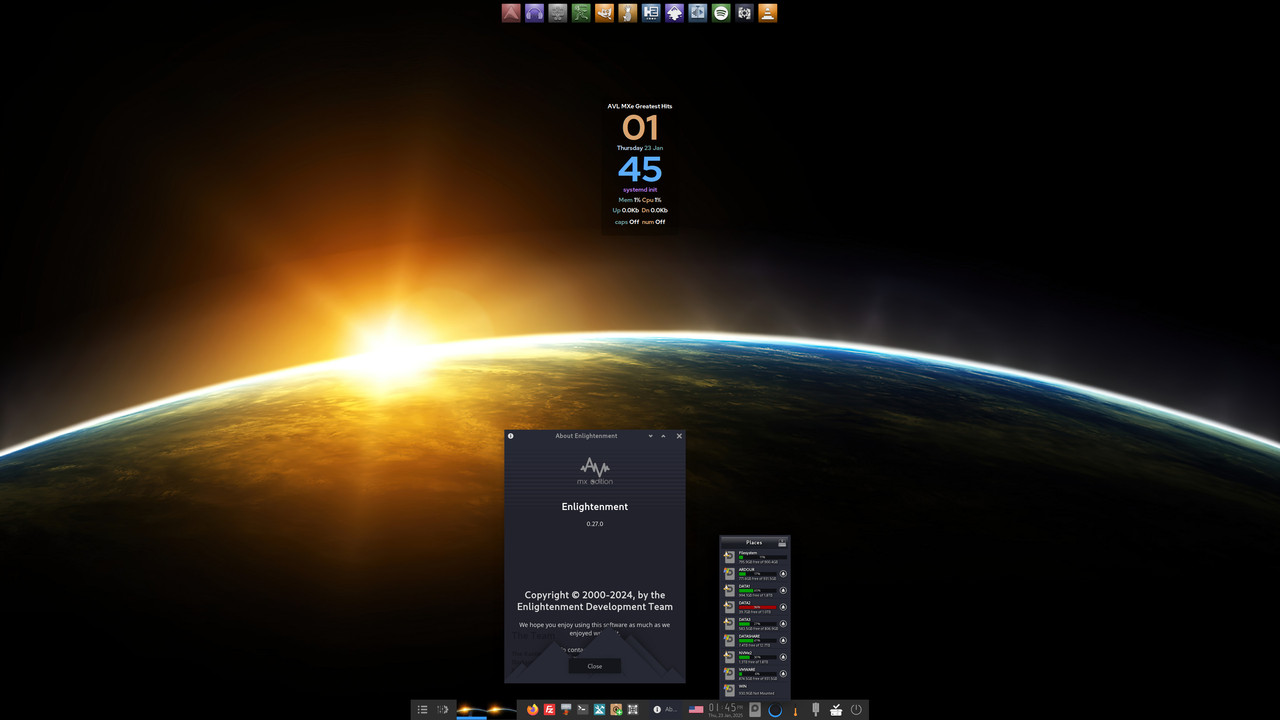The image size is (1280, 720).
Task: Open the GIMP launcher in top dock
Action: point(604,13)
